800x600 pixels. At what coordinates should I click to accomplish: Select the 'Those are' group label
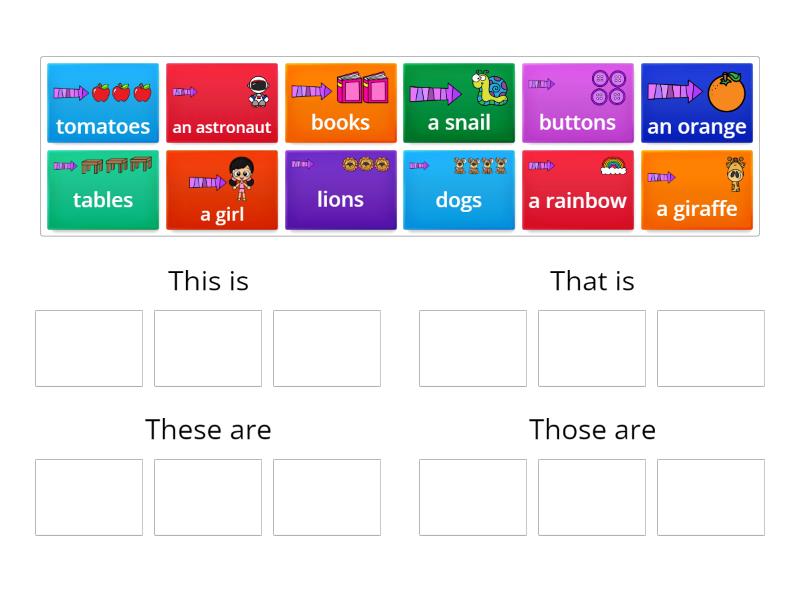(x=592, y=429)
